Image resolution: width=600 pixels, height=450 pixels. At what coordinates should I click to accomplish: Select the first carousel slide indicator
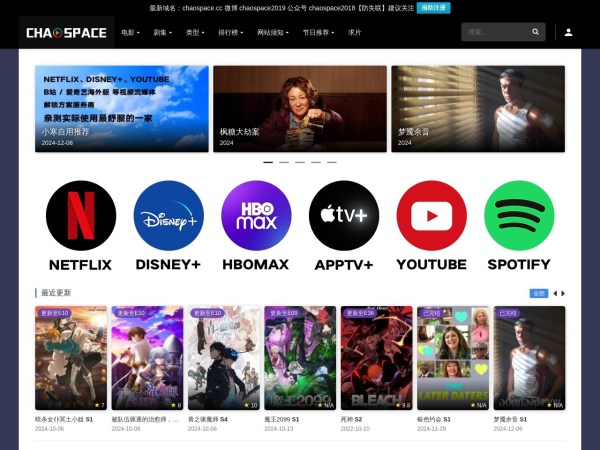268,161
